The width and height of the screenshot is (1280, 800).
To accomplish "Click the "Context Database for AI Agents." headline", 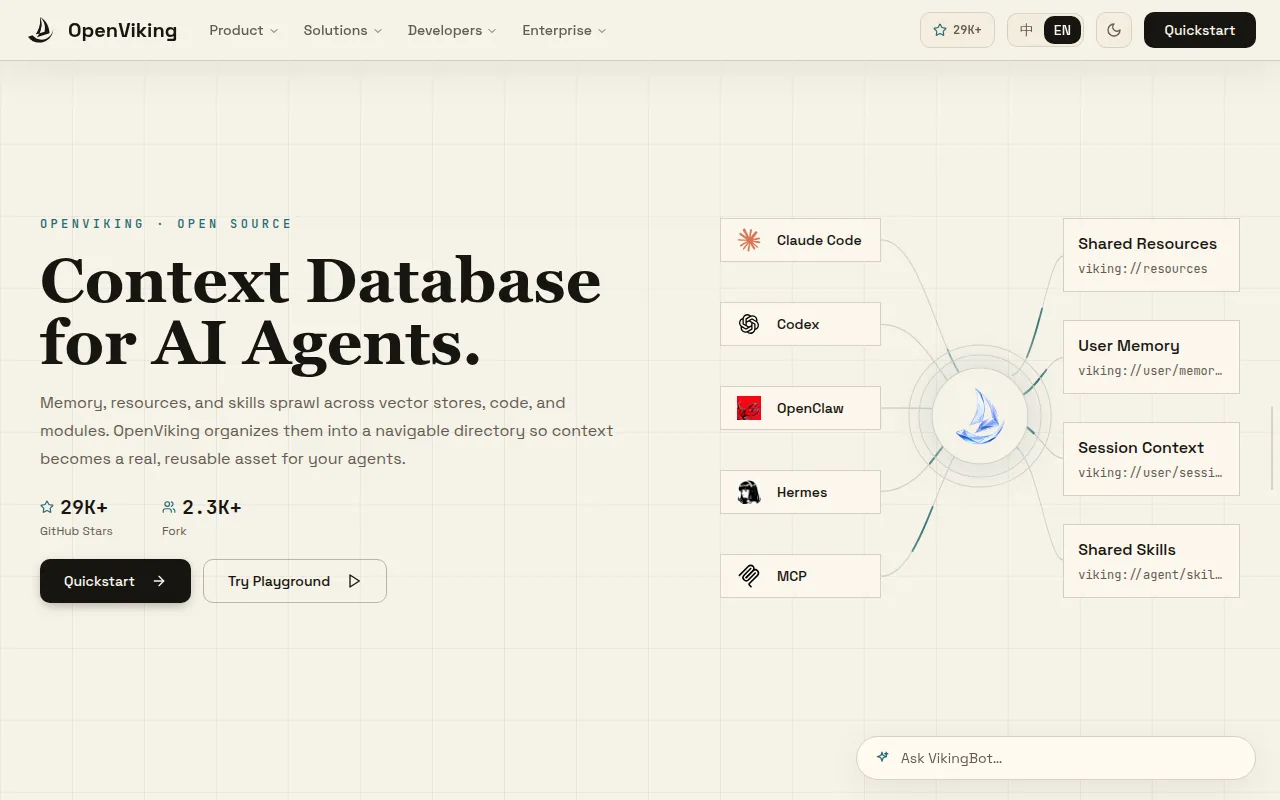I will click(x=320, y=311).
